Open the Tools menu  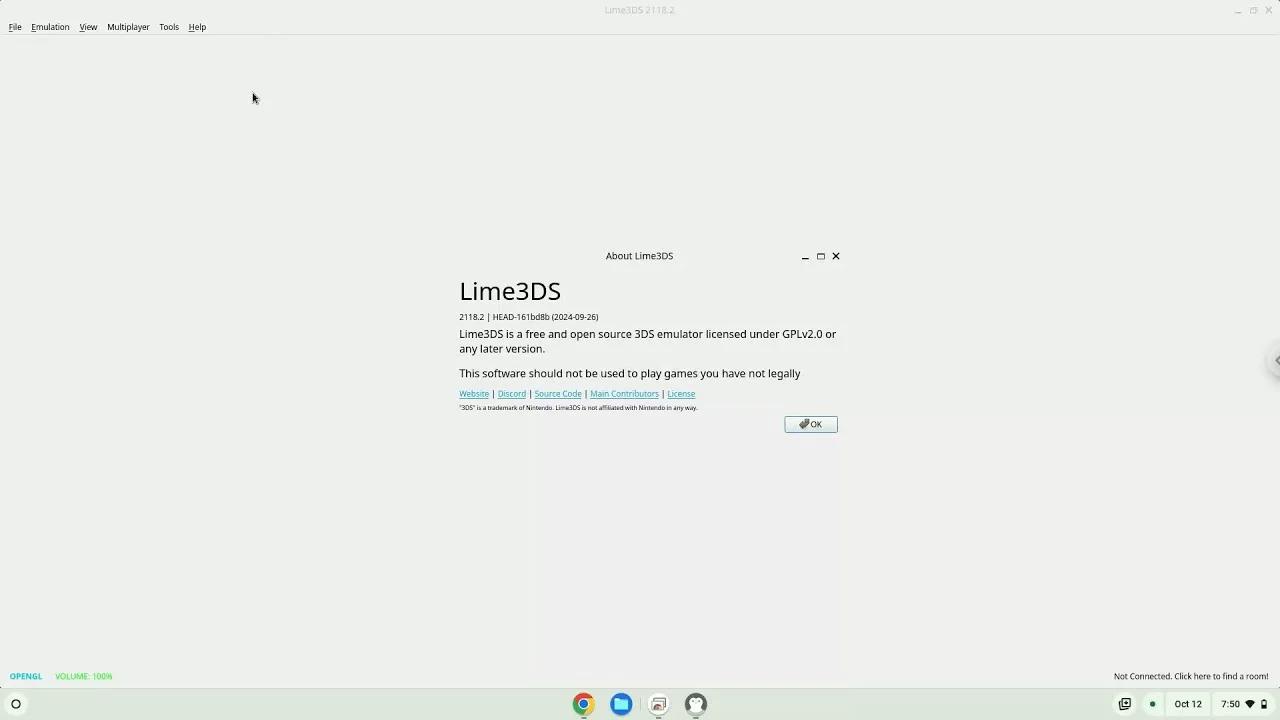(169, 27)
